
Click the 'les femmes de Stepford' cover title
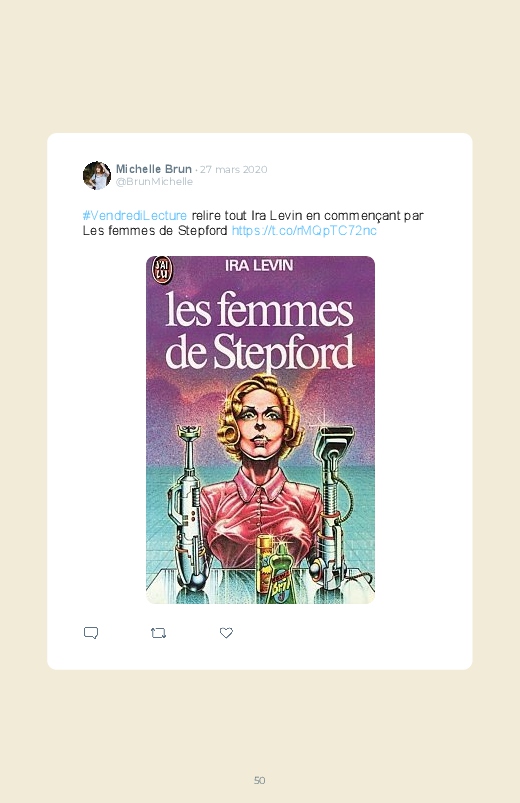coord(260,331)
